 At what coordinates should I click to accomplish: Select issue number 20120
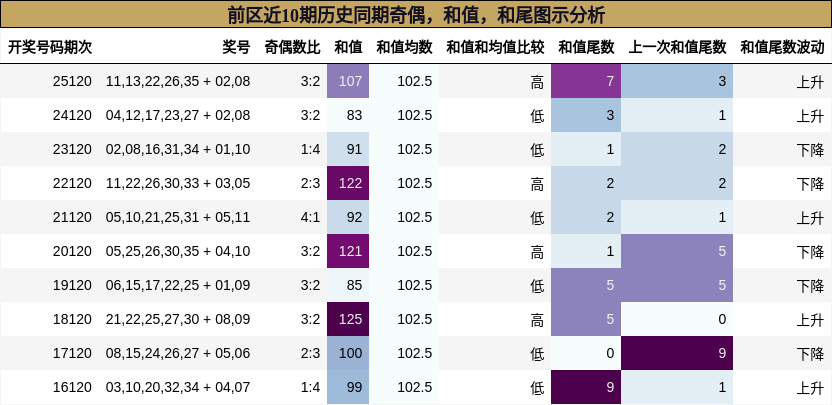point(72,251)
